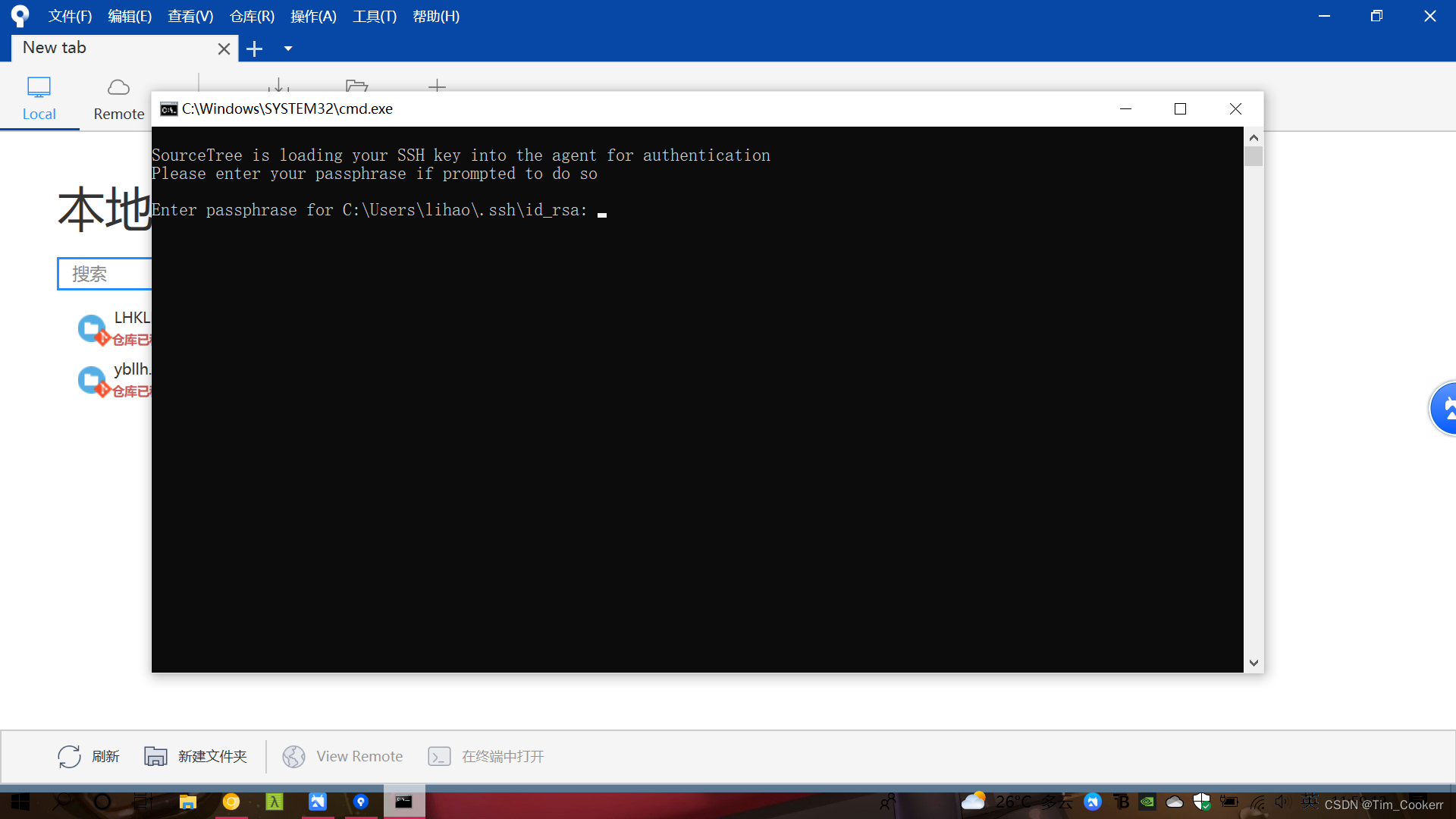Image resolution: width=1456 pixels, height=819 pixels.
Task: Click the Add folder toolbar icon
Action: (x=356, y=84)
